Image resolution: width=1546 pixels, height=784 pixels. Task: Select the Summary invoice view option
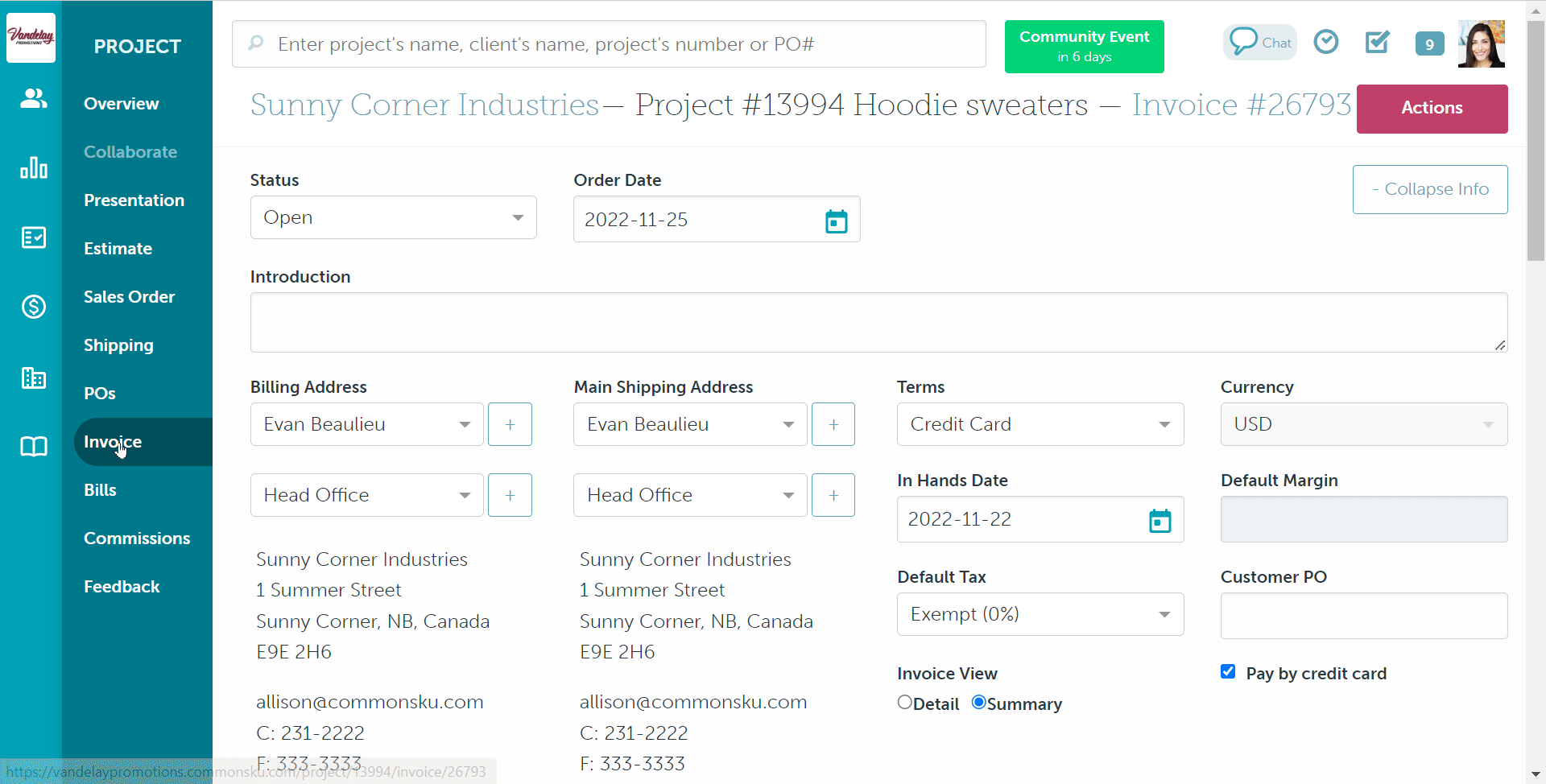point(979,703)
